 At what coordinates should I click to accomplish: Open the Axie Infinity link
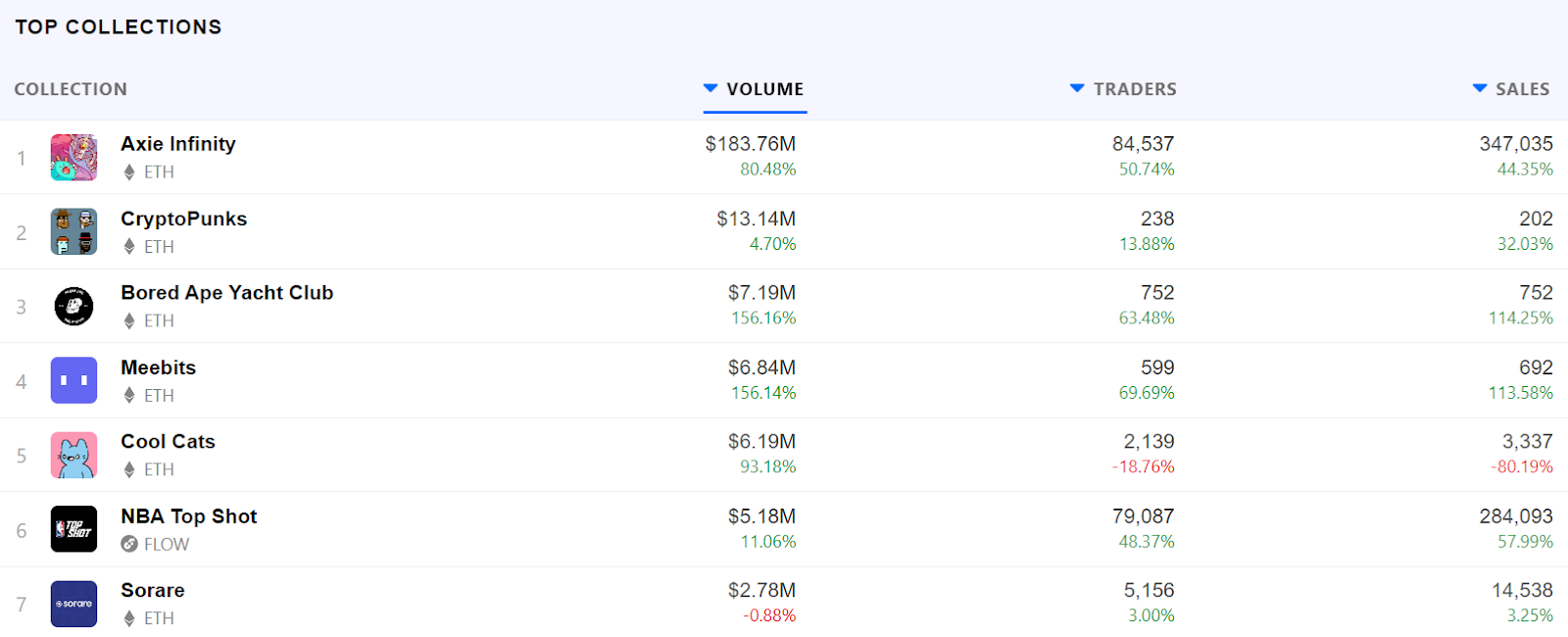[x=178, y=144]
